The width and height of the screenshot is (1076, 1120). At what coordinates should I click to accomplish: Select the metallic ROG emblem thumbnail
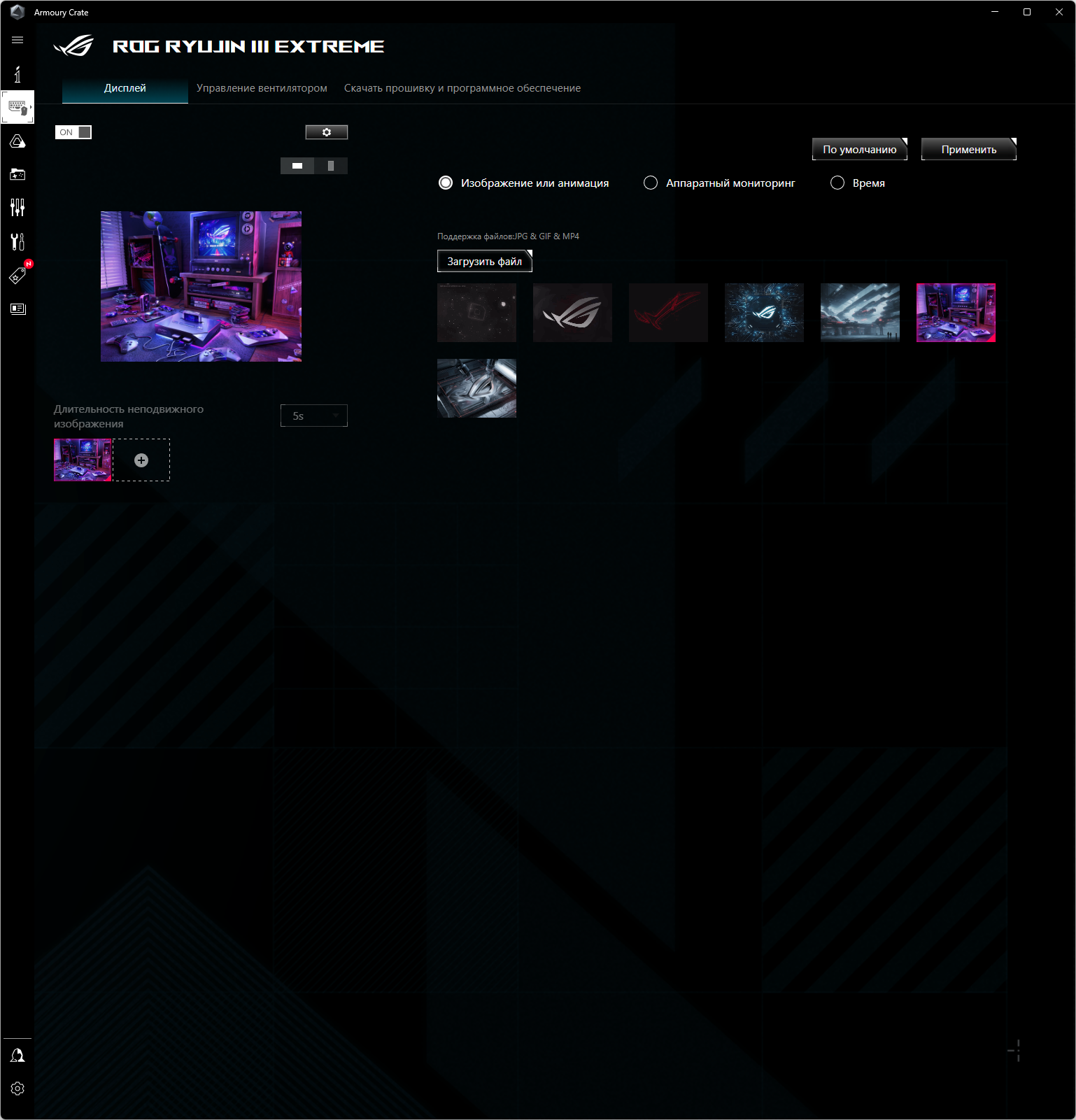[x=477, y=388]
